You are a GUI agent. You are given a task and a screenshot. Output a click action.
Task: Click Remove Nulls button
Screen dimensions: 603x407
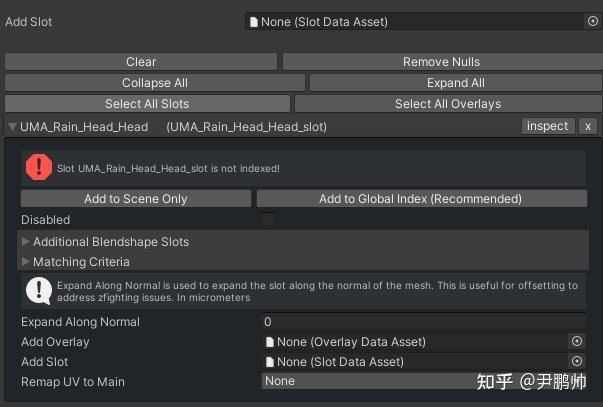[x=440, y=62]
